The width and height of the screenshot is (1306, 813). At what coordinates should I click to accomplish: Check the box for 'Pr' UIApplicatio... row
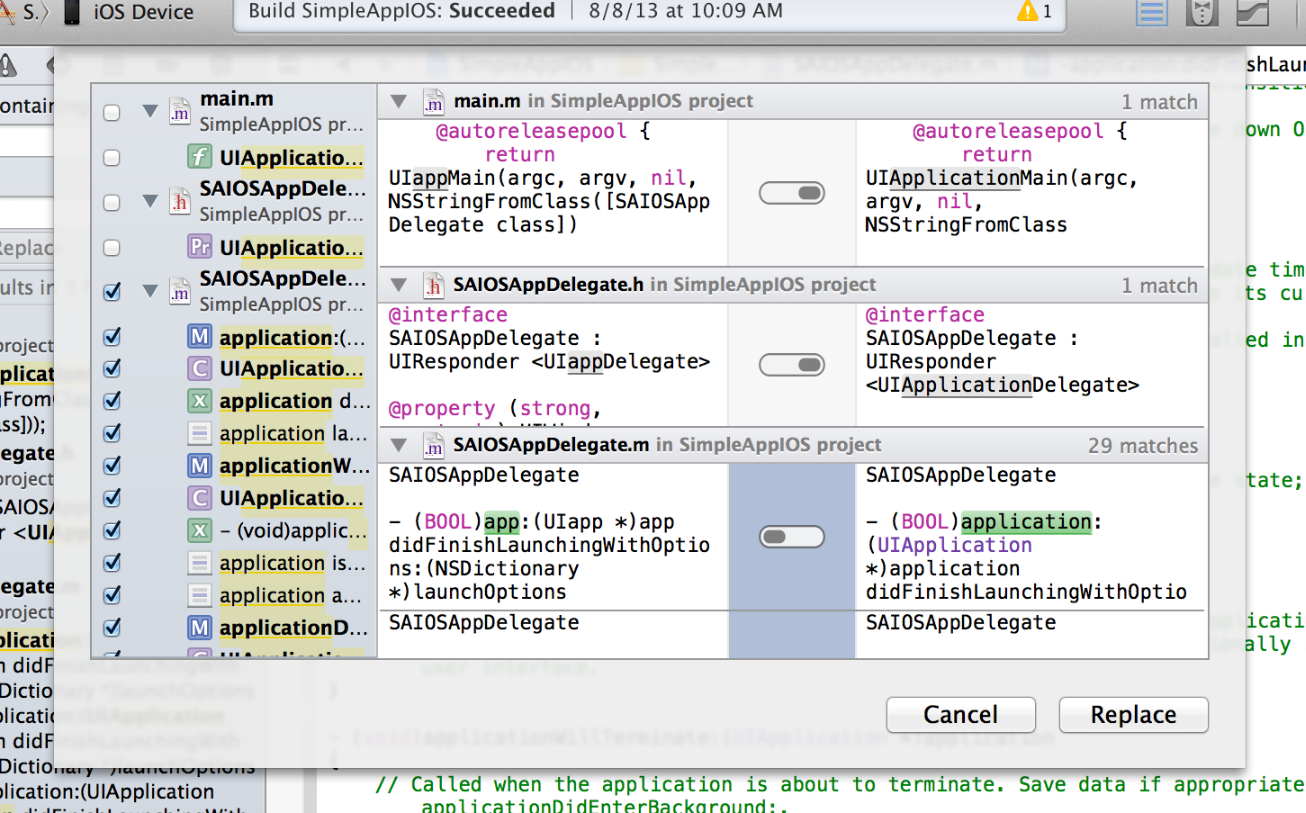[x=112, y=247]
